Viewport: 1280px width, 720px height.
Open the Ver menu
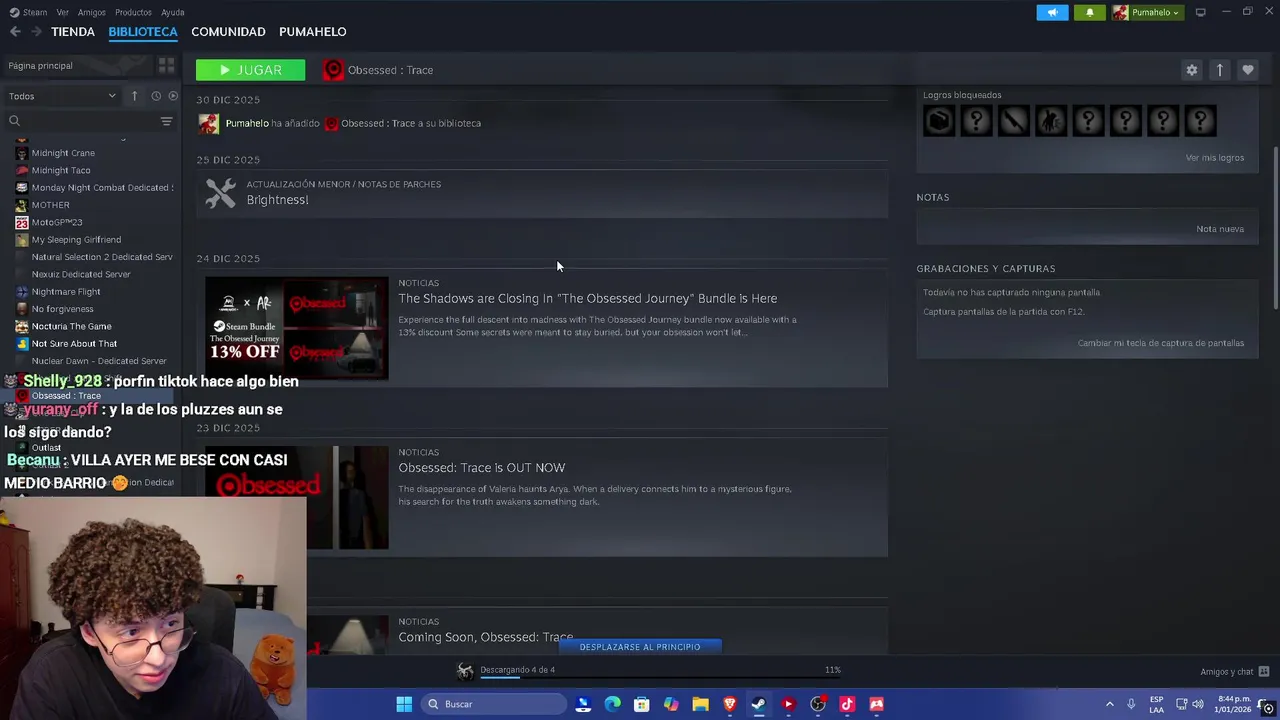coord(63,12)
